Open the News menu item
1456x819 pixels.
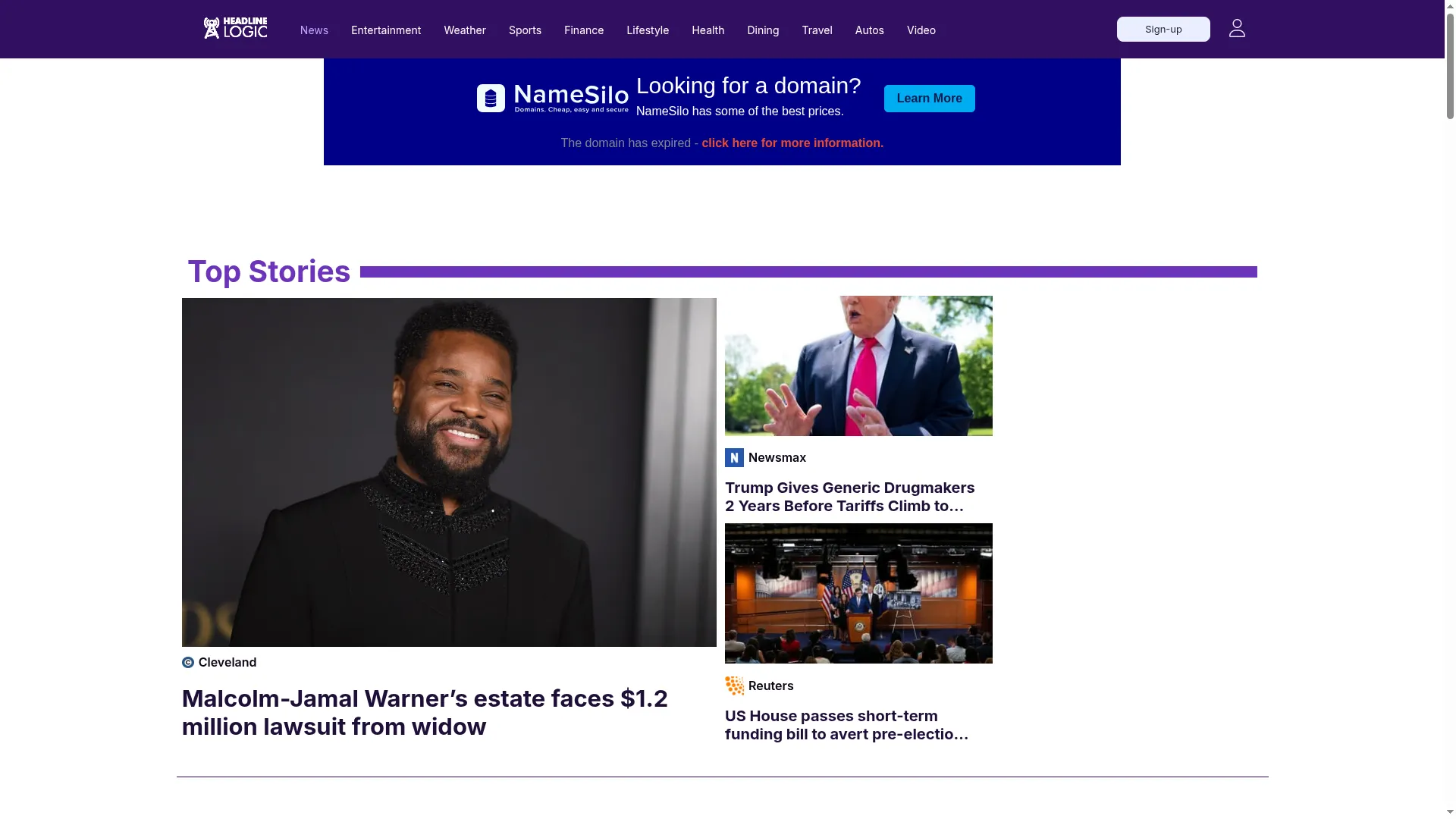tap(314, 30)
